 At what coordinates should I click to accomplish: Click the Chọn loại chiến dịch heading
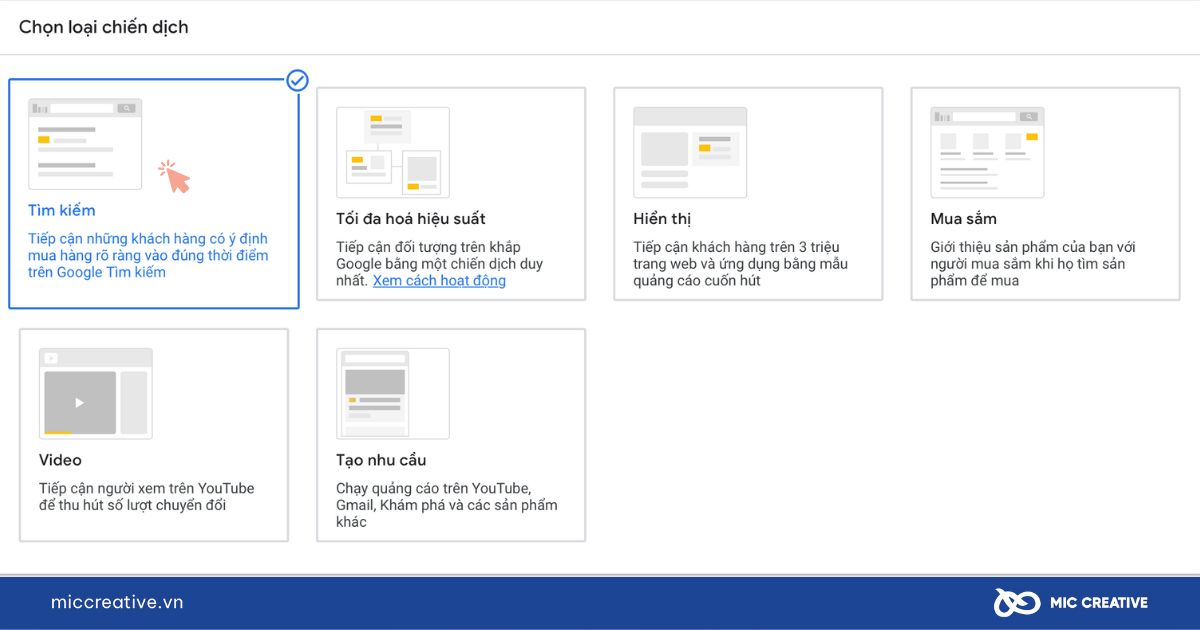click(104, 28)
